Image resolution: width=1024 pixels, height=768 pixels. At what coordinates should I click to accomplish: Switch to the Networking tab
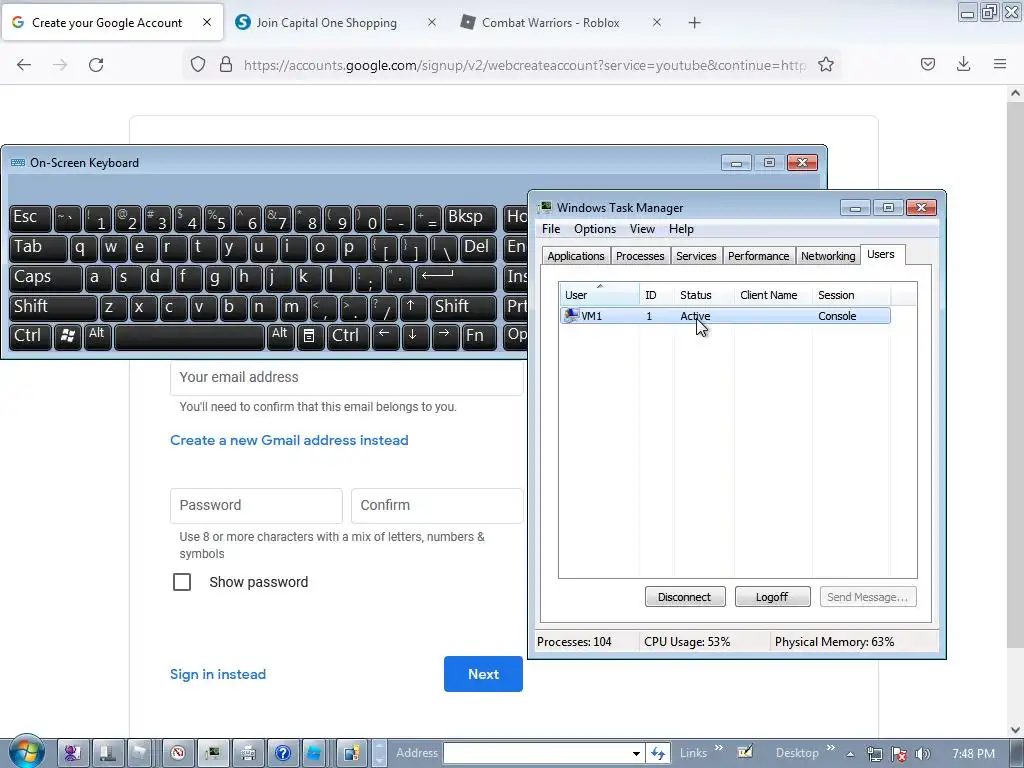(x=828, y=256)
